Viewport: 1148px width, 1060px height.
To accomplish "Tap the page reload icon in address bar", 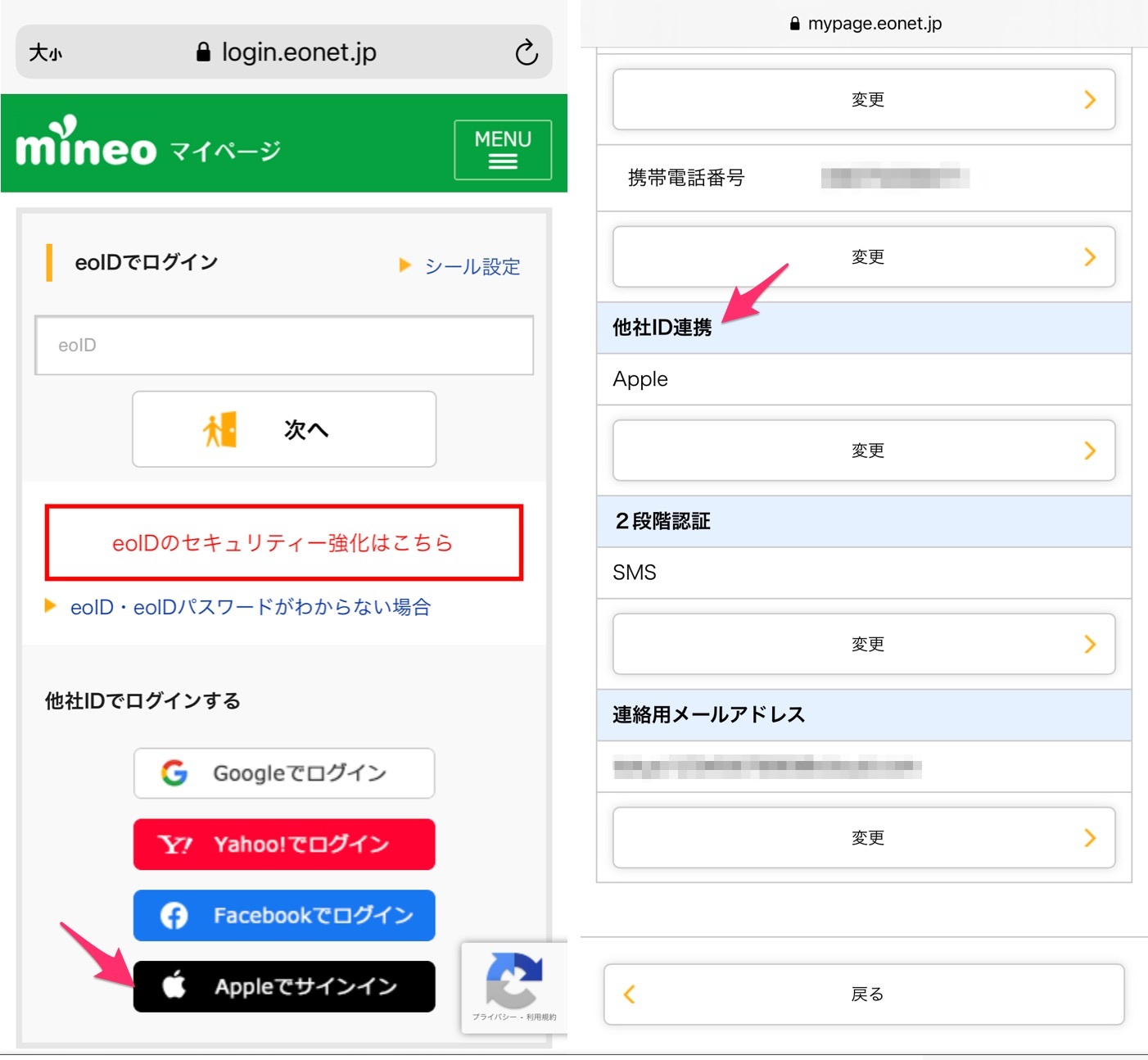I will point(527,52).
